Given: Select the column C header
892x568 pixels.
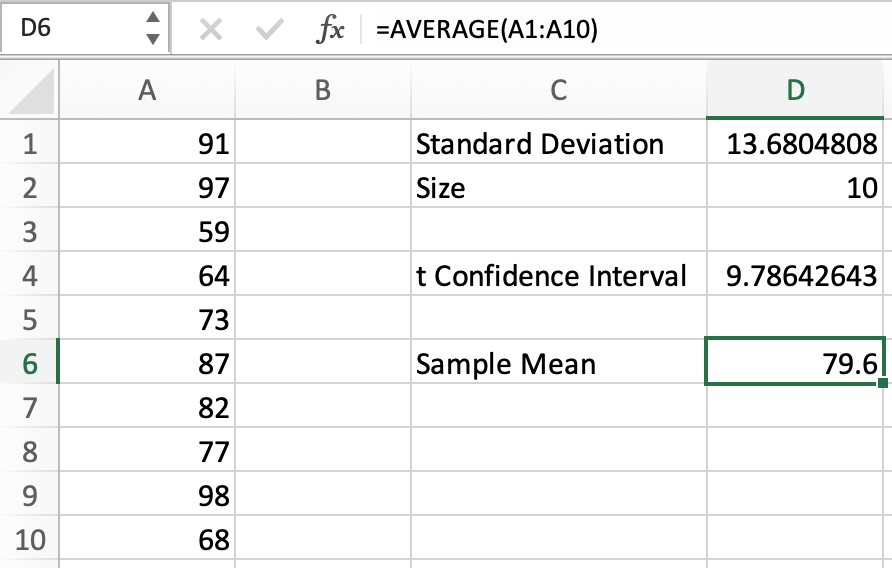Looking at the screenshot, I should (x=558, y=90).
